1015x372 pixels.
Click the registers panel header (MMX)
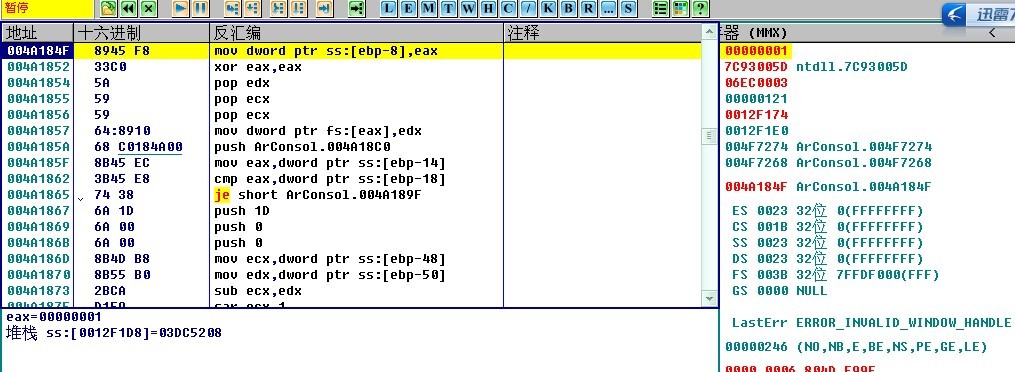(867, 32)
